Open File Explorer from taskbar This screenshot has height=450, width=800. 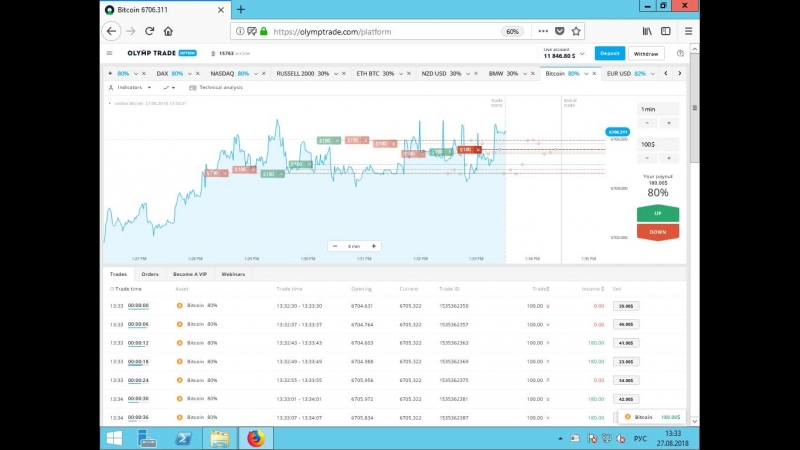pyautogui.click(x=220, y=438)
